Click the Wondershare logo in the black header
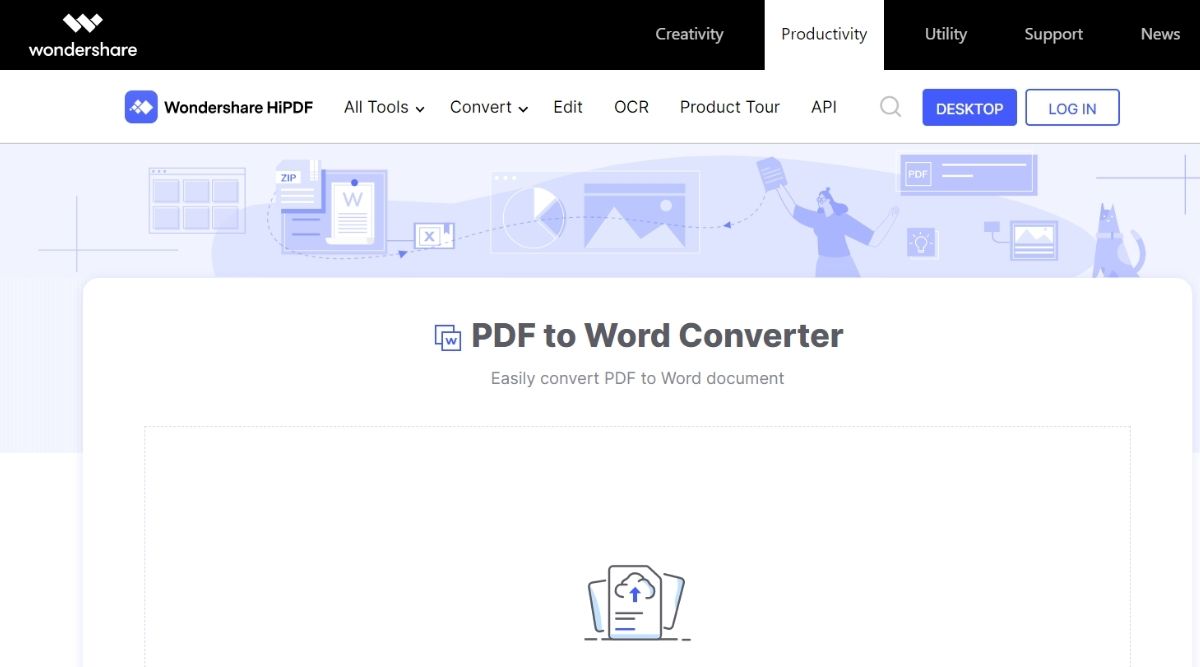The image size is (1200, 667). point(82,35)
